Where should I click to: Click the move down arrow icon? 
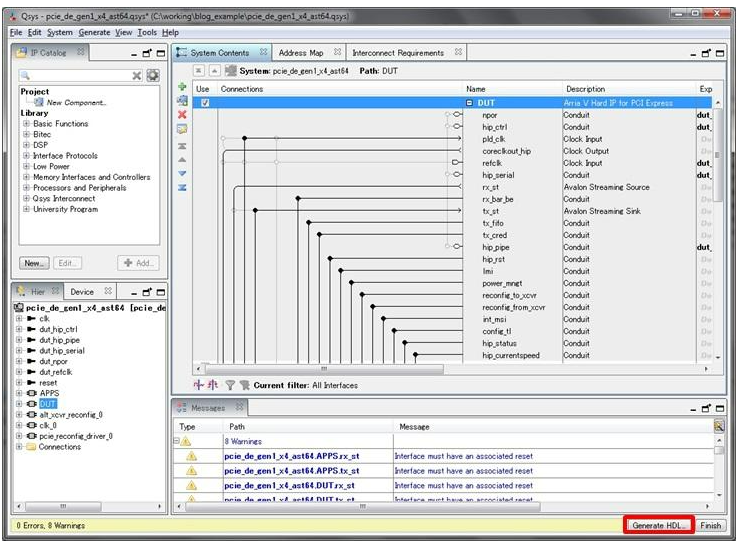[182, 173]
